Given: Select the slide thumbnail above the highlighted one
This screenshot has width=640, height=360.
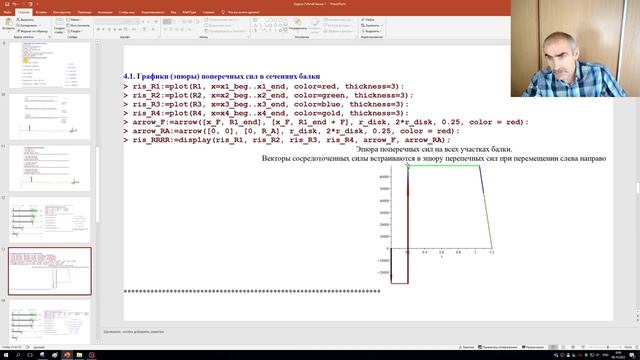Looking at the screenshot, I should point(50,220).
